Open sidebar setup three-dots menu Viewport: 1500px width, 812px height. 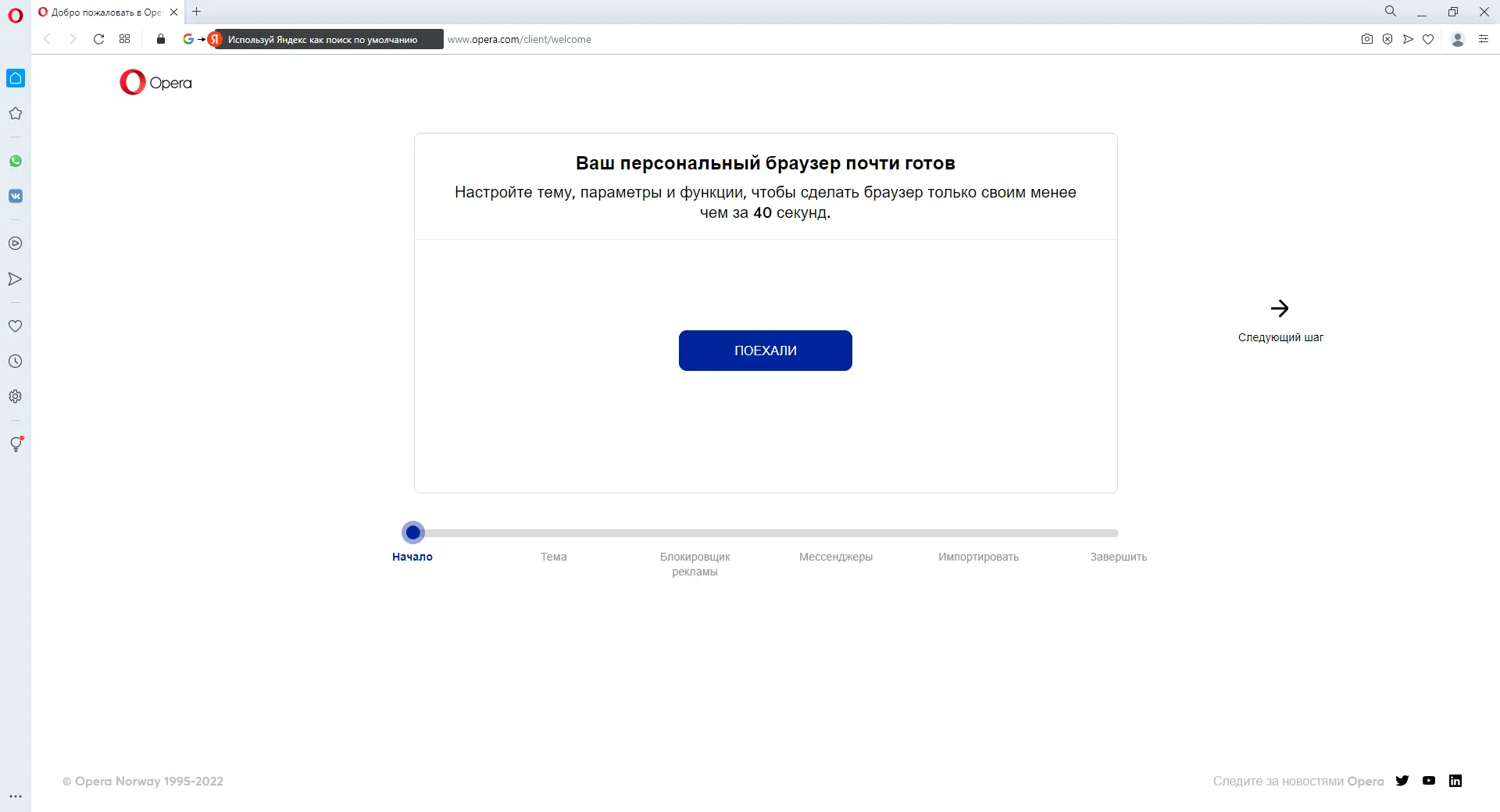[16, 796]
